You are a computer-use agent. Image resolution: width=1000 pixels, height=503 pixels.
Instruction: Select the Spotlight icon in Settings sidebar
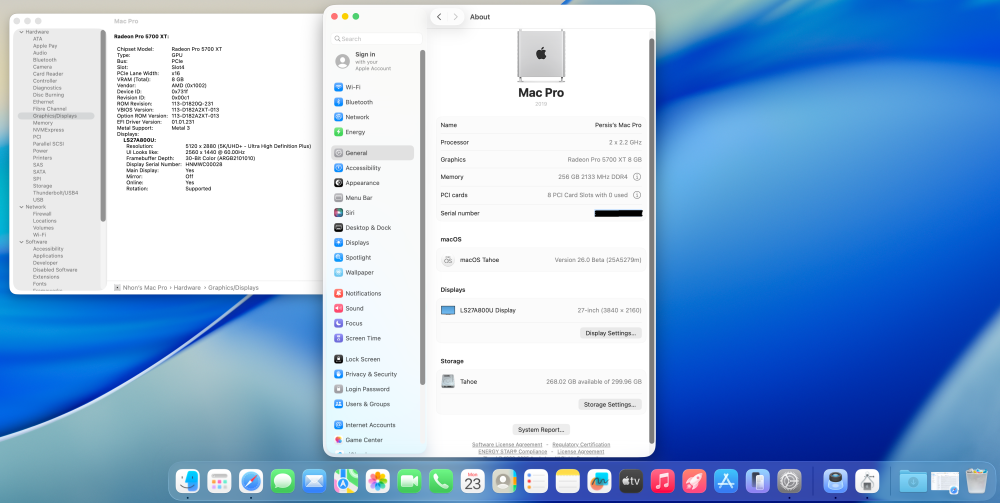339,258
